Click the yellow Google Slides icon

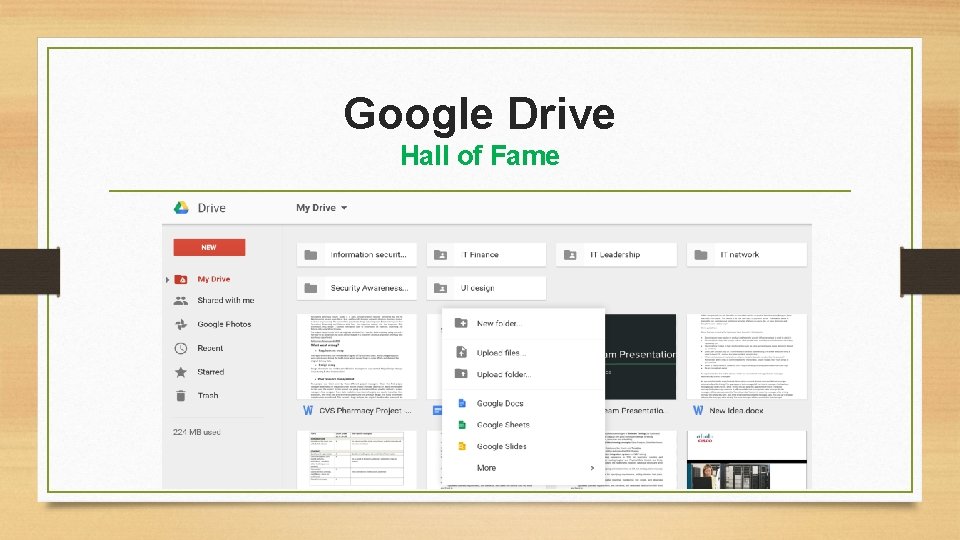coord(462,446)
